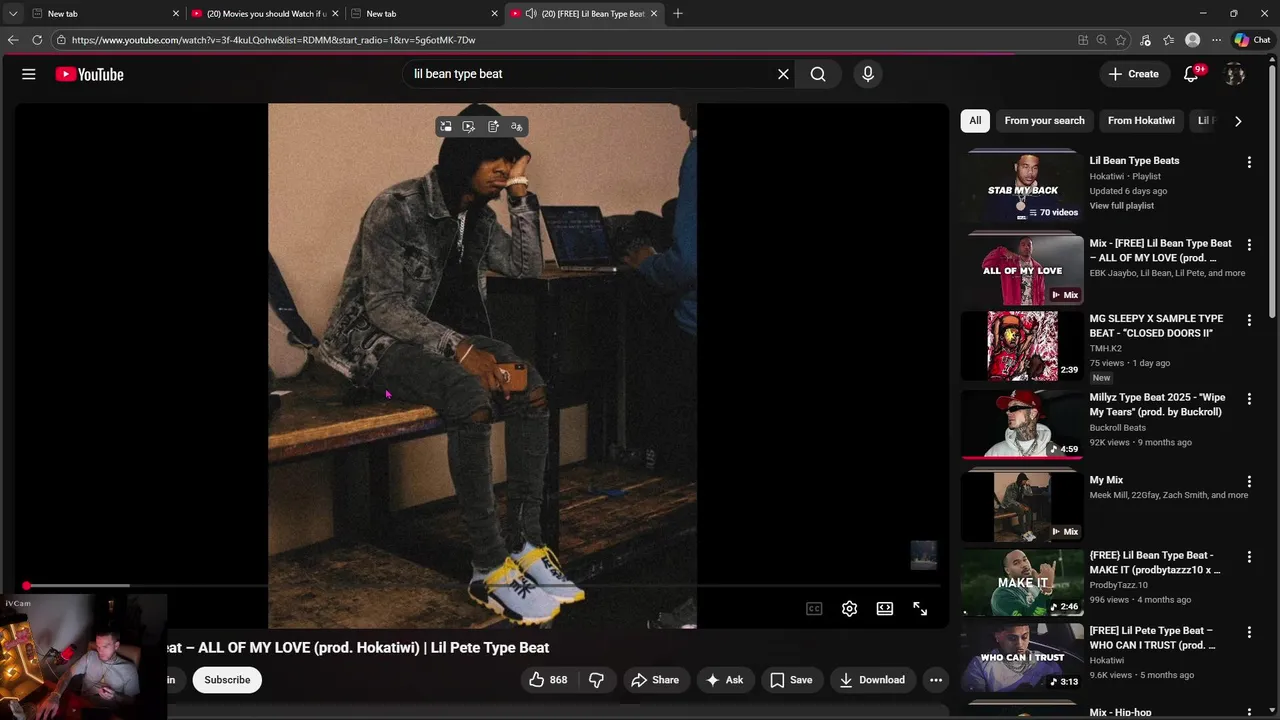Click the translate overlay icon on video
1280x720 pixels.
point(516,127)
